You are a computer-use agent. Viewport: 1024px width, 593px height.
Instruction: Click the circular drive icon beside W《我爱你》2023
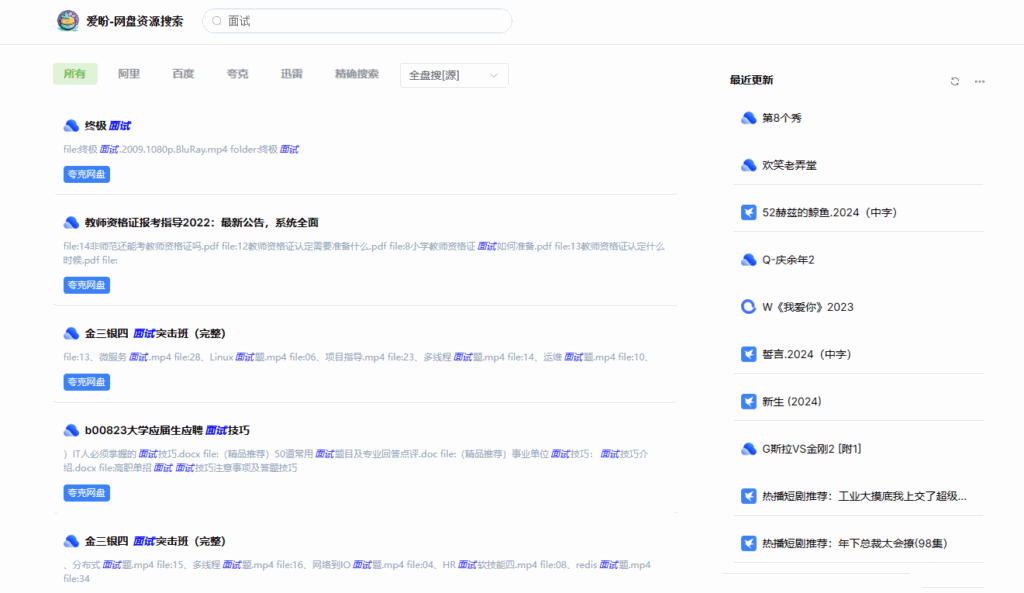(748, 306)
